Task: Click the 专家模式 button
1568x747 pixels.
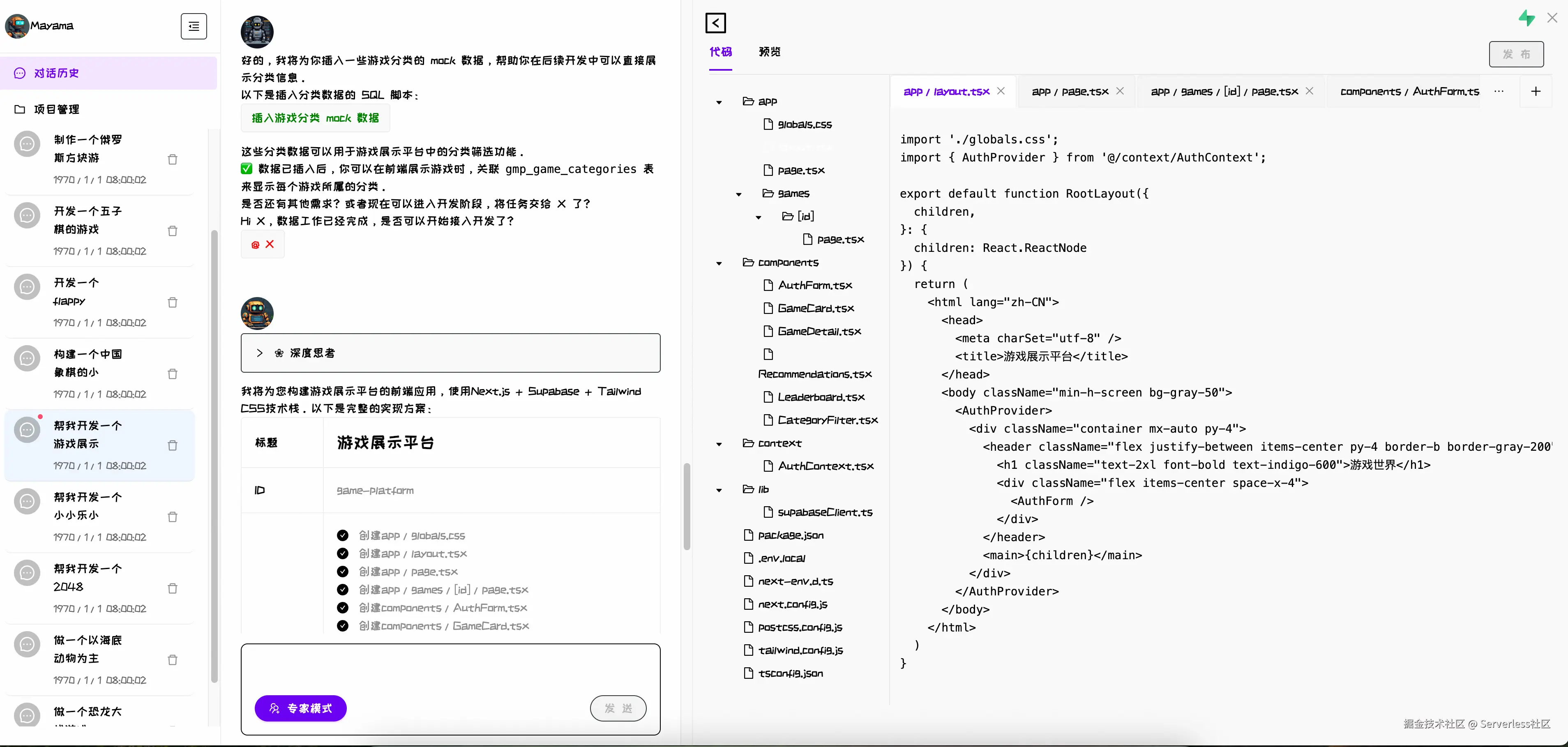Action: pyautogui.click(x=301, y=708)
